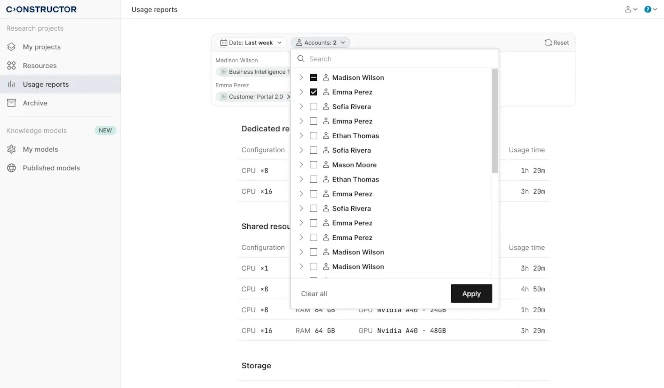
Task: Click the Resources icon in sidebar
Action: [x=11, y=66]
